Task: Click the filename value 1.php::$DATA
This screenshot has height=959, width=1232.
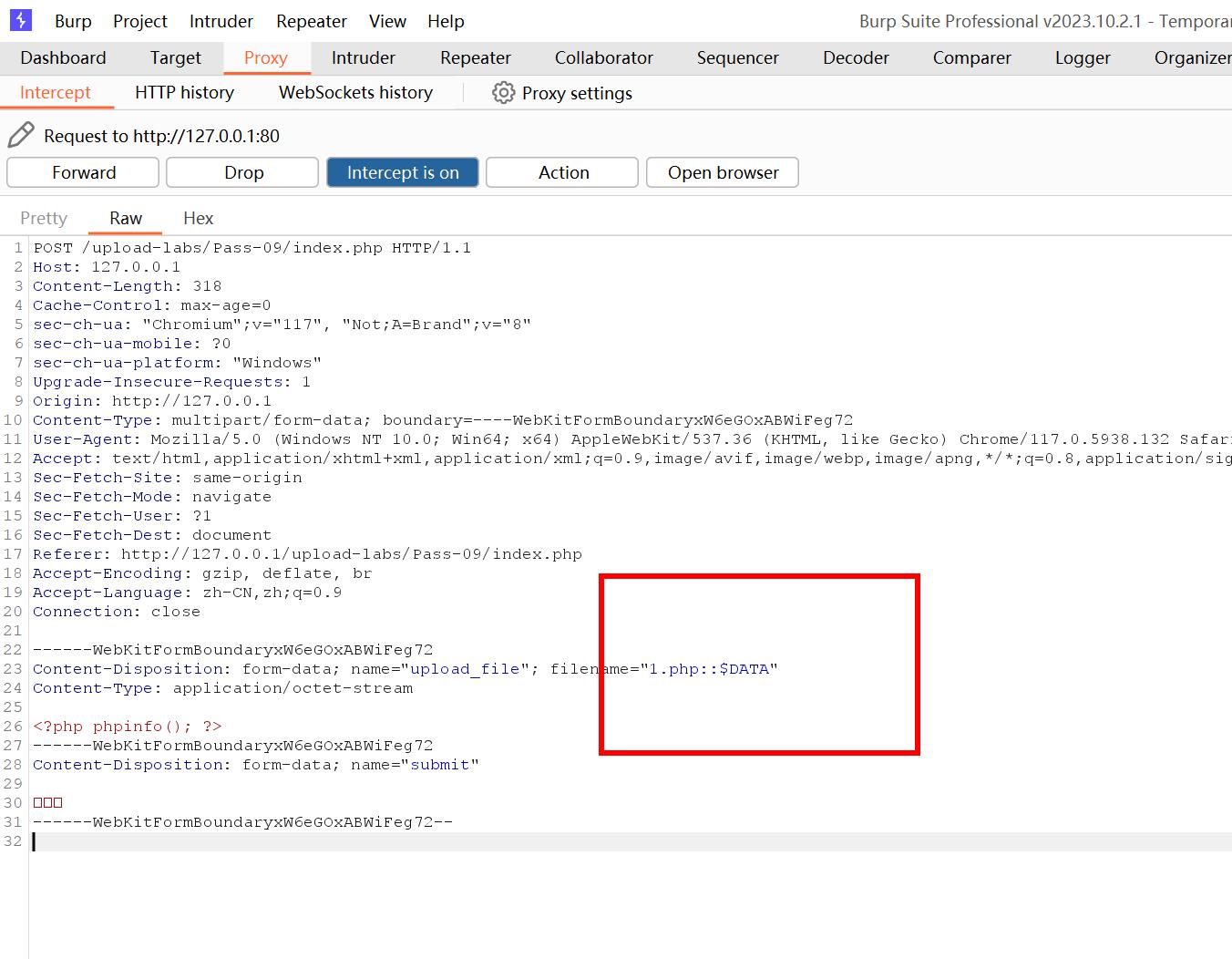Action: [709, 669]
